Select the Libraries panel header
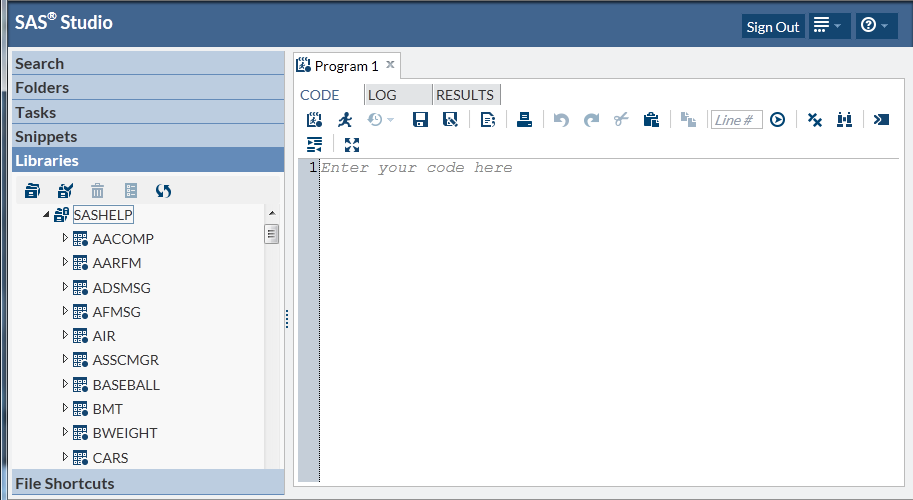Viewport: 913px width, 500px height. click(148, 160)
